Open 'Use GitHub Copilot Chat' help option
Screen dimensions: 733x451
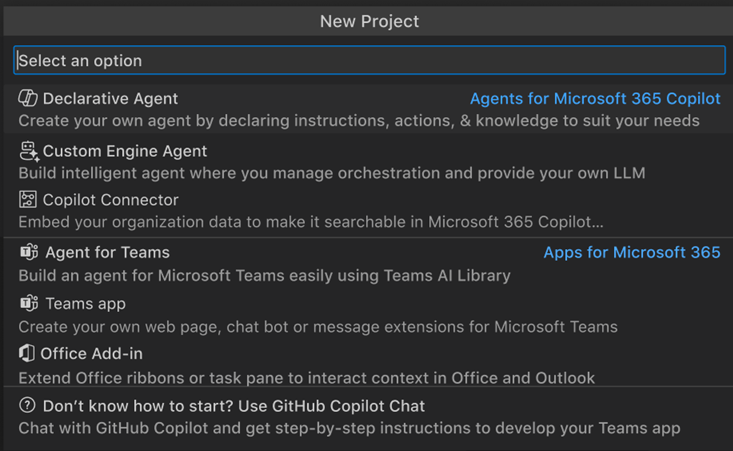tap(234, 406)
